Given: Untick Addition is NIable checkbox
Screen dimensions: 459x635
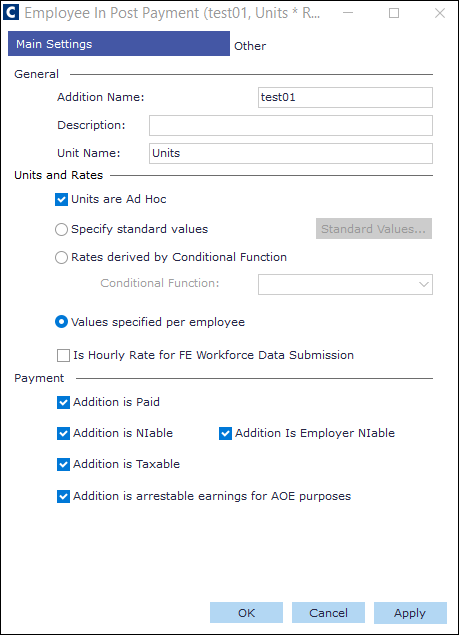Looking at the screenshot, I should tap(64, 434).
